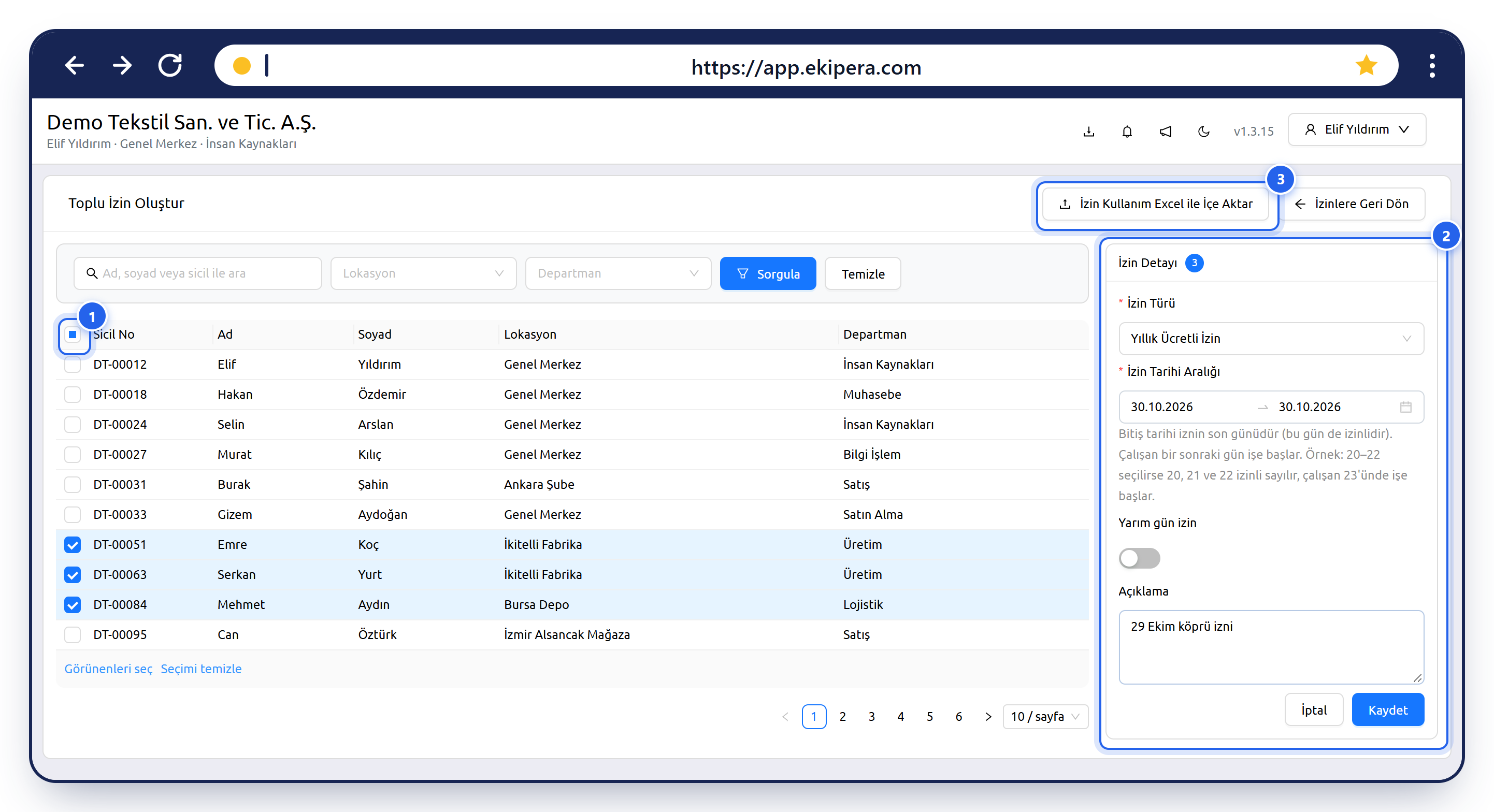This screenshot has height=812, width=1494.
Task: Click the Görünenleri seç link
Action: pyautogui.click(x=108, y=669)
